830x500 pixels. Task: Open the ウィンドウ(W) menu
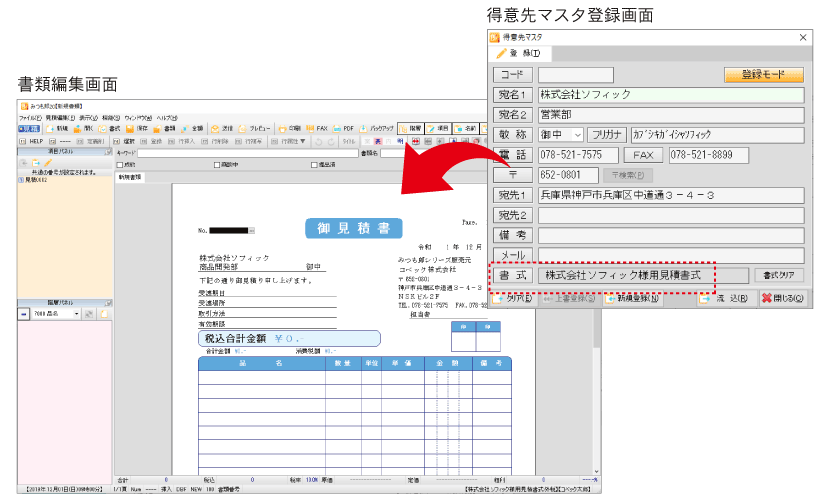coord(138,118)
